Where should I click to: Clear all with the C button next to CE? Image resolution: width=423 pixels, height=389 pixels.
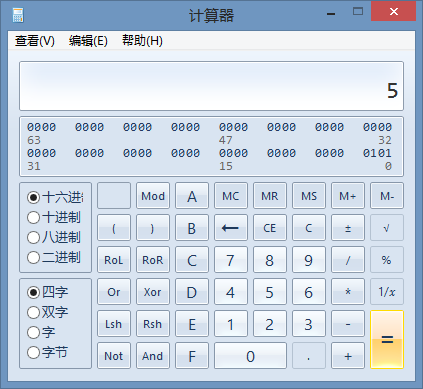tap(309, 228)
